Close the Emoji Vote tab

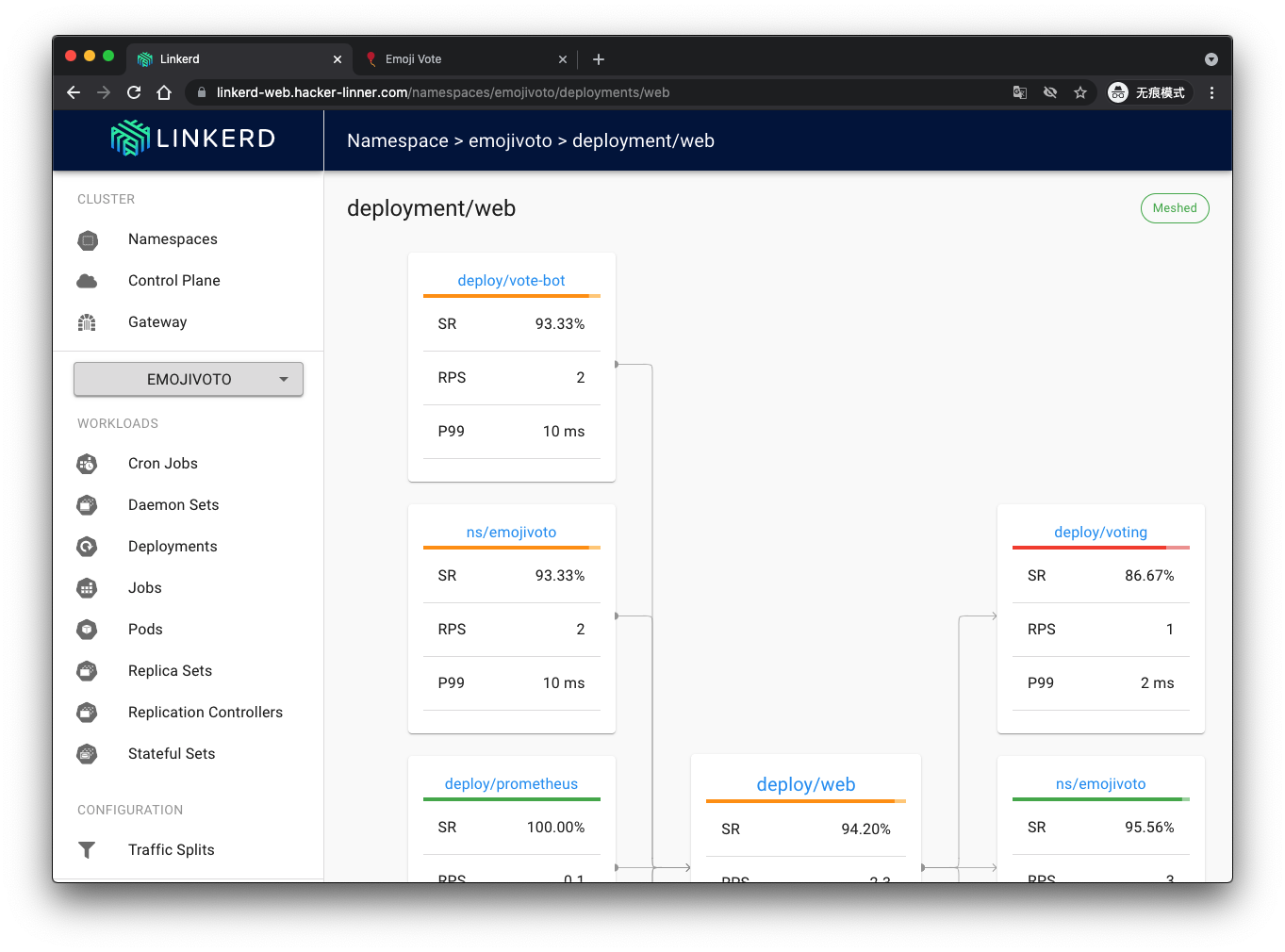click(563, 59)
